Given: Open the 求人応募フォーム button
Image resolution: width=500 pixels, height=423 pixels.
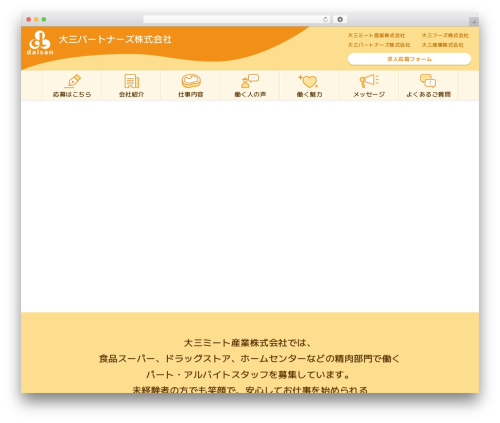Looking at the screenshot, I should [x=409, y=59].
